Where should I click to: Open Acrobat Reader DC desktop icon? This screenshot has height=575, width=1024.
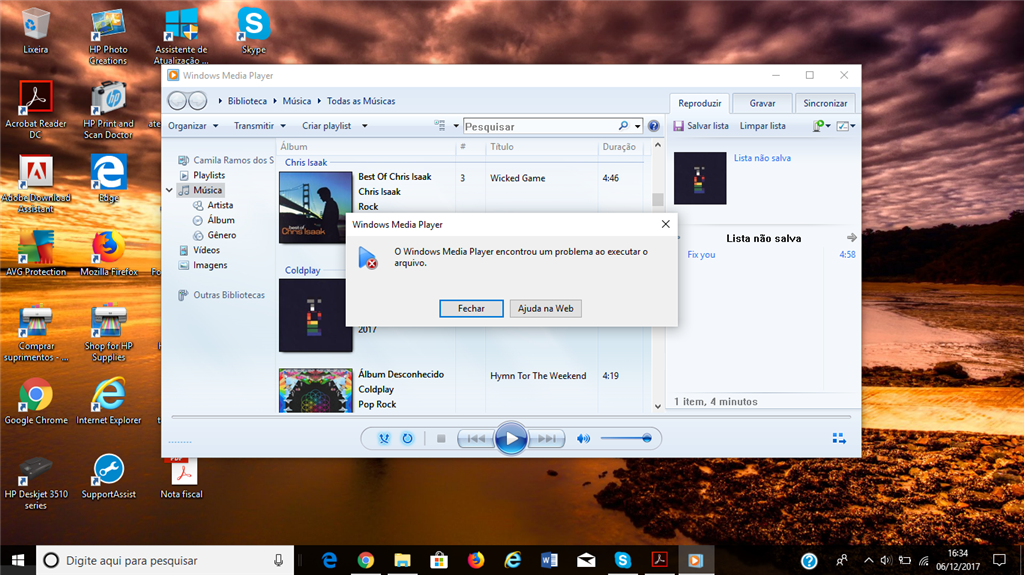point(36,110)
